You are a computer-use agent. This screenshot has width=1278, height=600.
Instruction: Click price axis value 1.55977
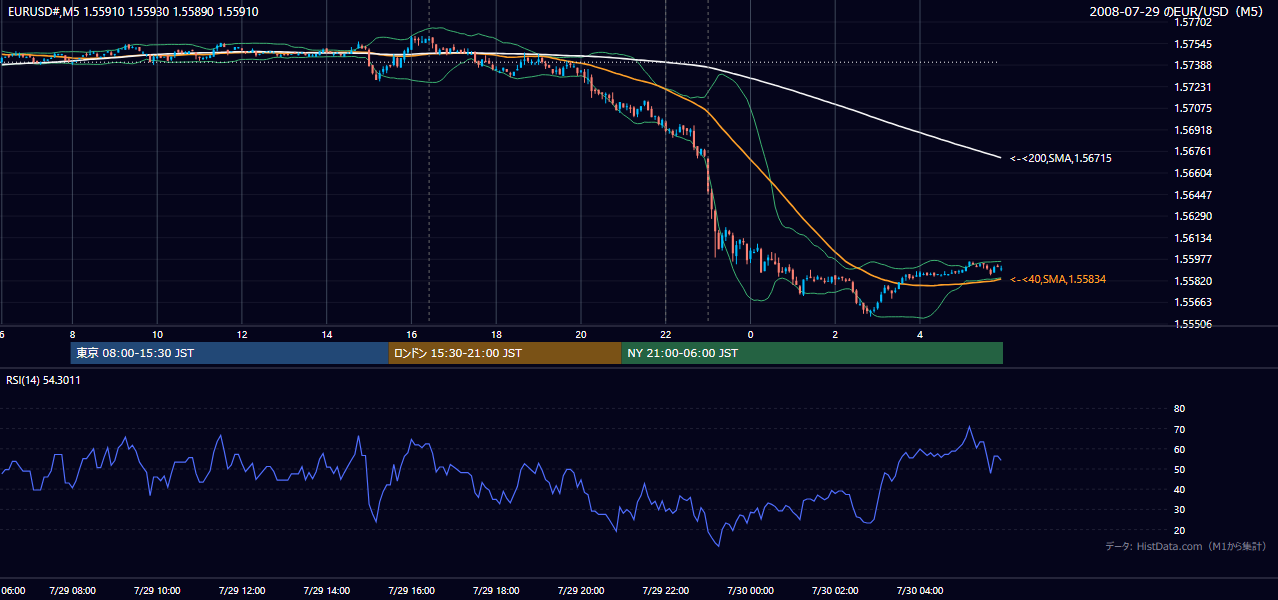click(x=1191, y=259)
